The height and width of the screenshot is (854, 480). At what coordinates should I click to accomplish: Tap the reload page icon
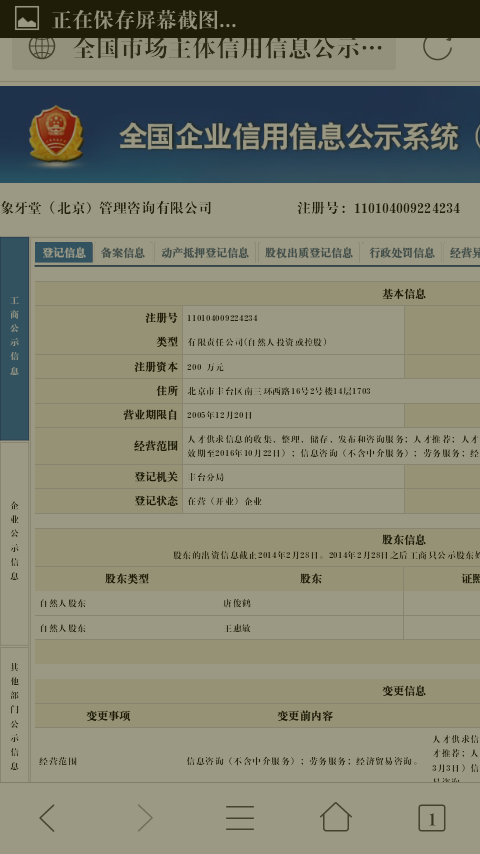[438, 47]
